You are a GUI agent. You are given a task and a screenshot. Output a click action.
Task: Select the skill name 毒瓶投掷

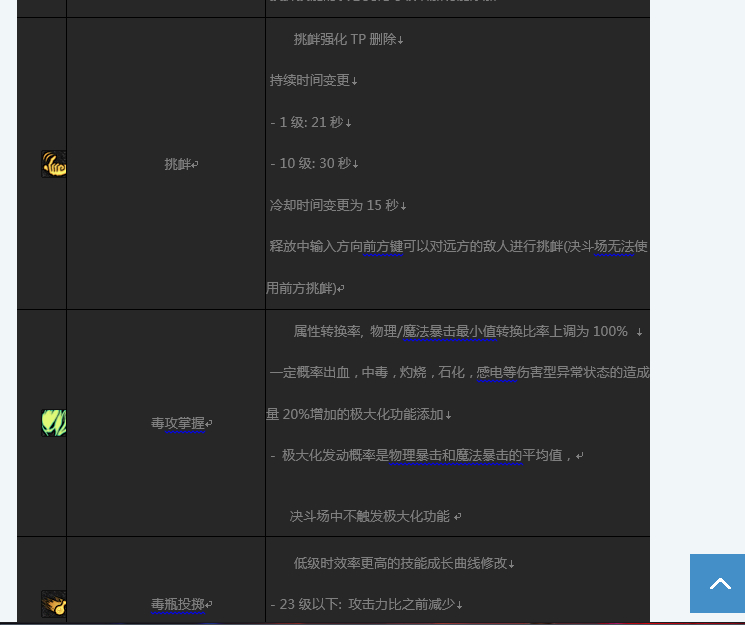click(x=178, y=604)
